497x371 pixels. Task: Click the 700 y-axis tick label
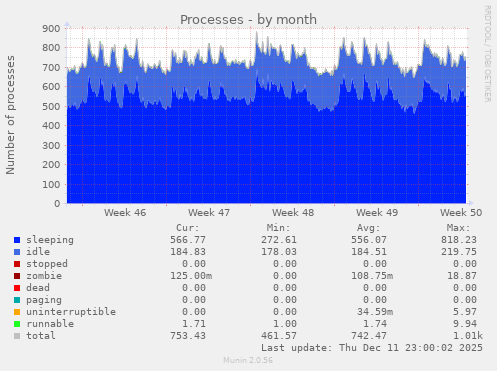tap(51, 68)
